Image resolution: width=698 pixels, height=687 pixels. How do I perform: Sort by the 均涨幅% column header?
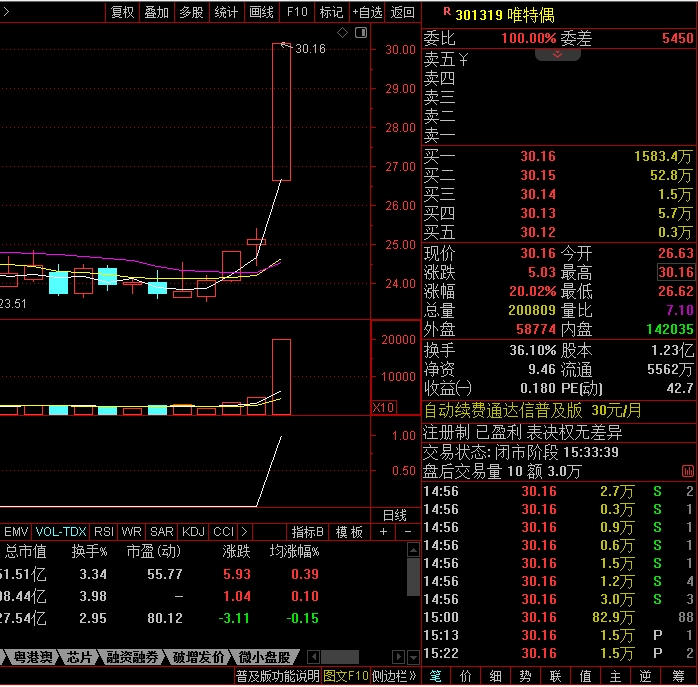coord(295,552)
